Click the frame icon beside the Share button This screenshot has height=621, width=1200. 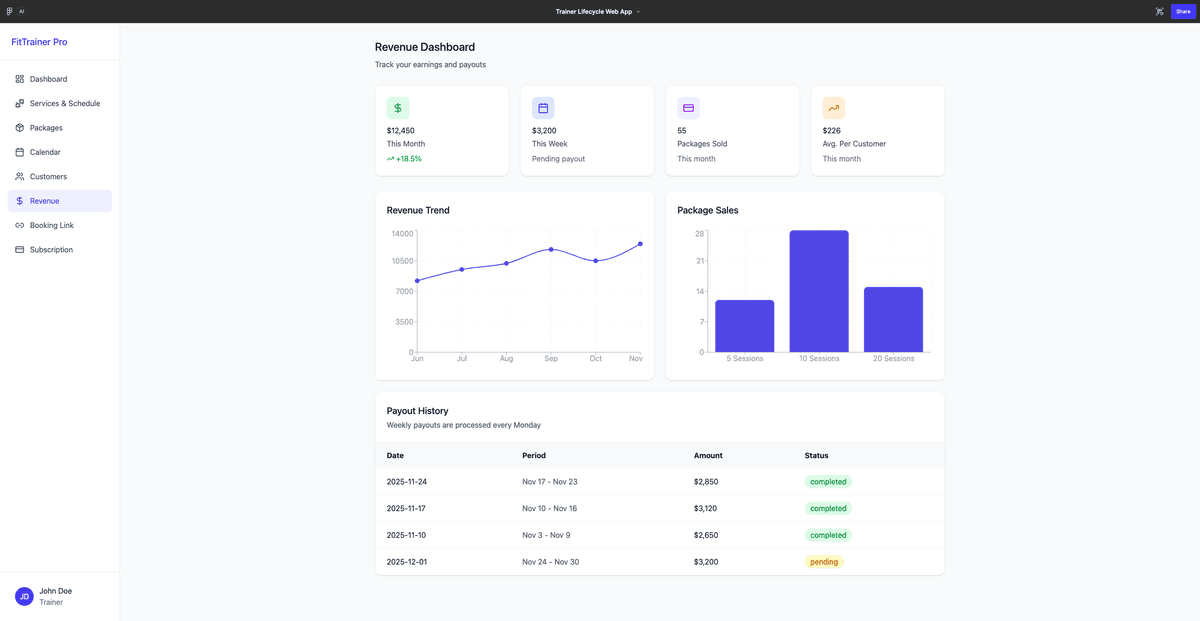(x=1159, y=11)
